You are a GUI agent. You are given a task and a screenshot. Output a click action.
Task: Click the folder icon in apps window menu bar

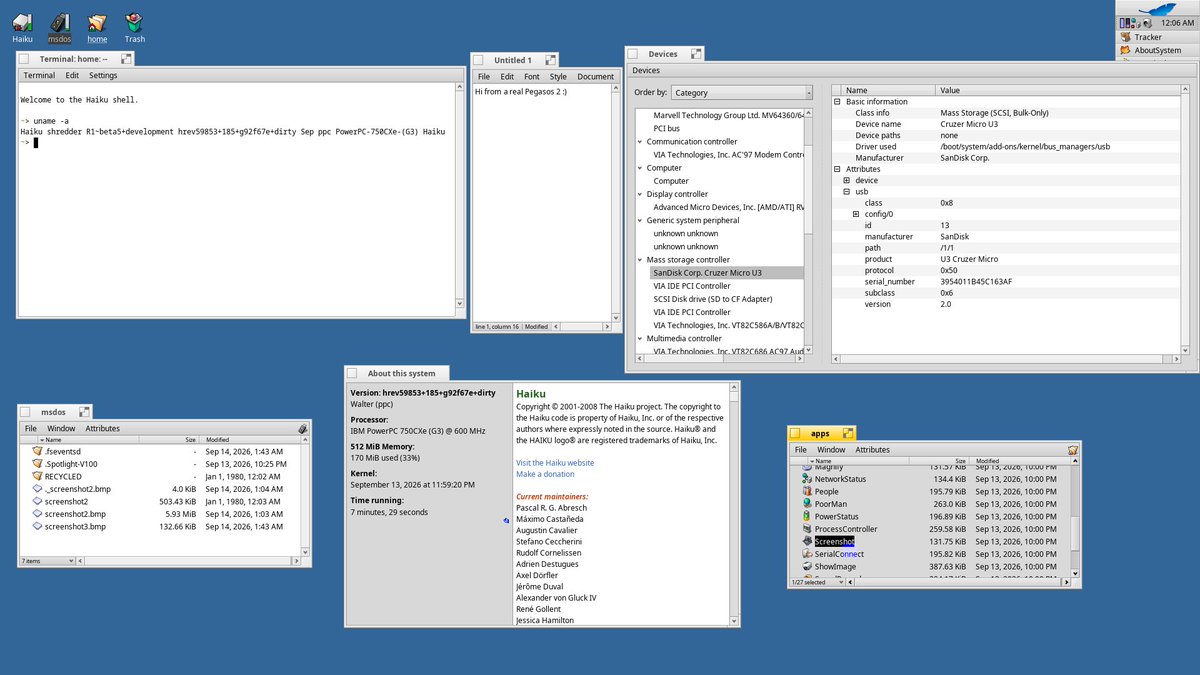(1072, 450)
